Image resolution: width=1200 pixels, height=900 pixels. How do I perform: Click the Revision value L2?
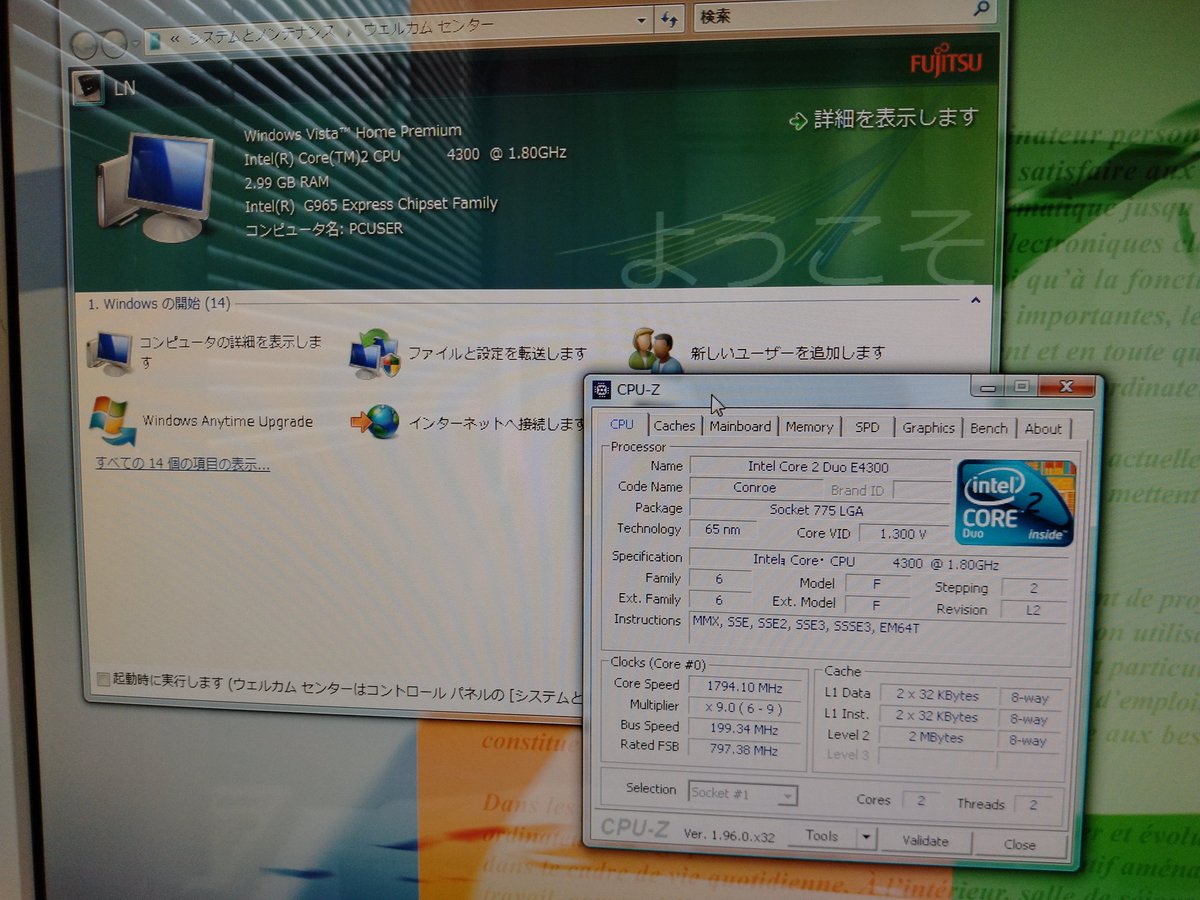[x=1033, y=609]
